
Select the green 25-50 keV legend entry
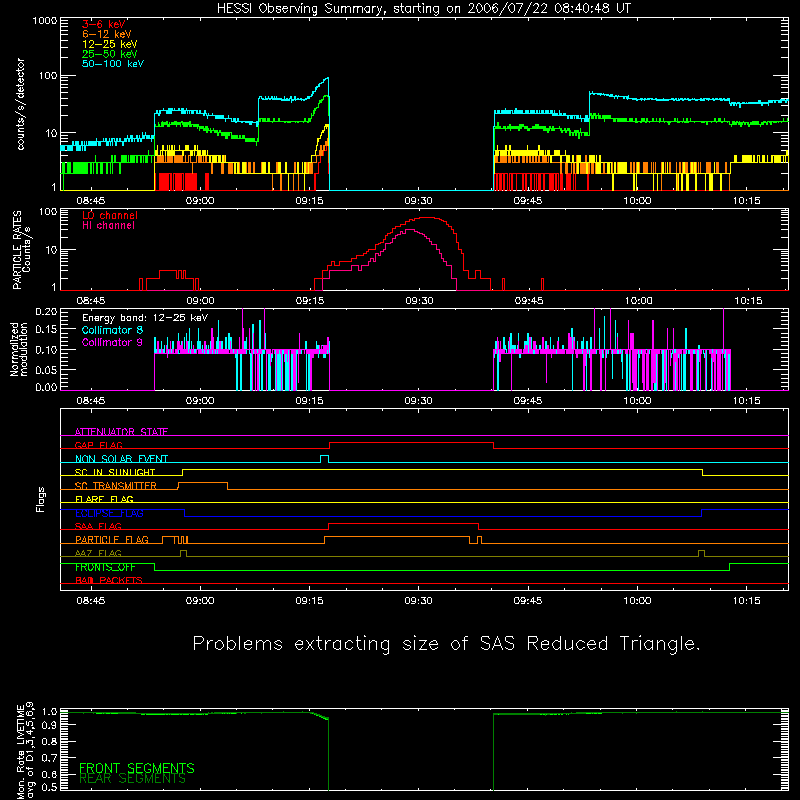(109, 54)
